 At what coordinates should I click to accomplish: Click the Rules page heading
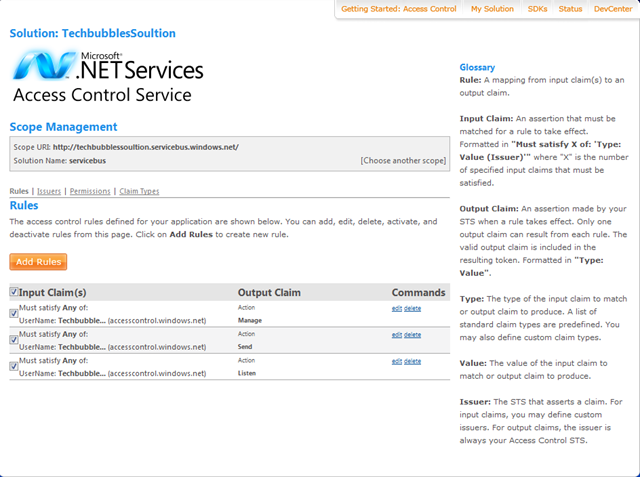point(24,205)
